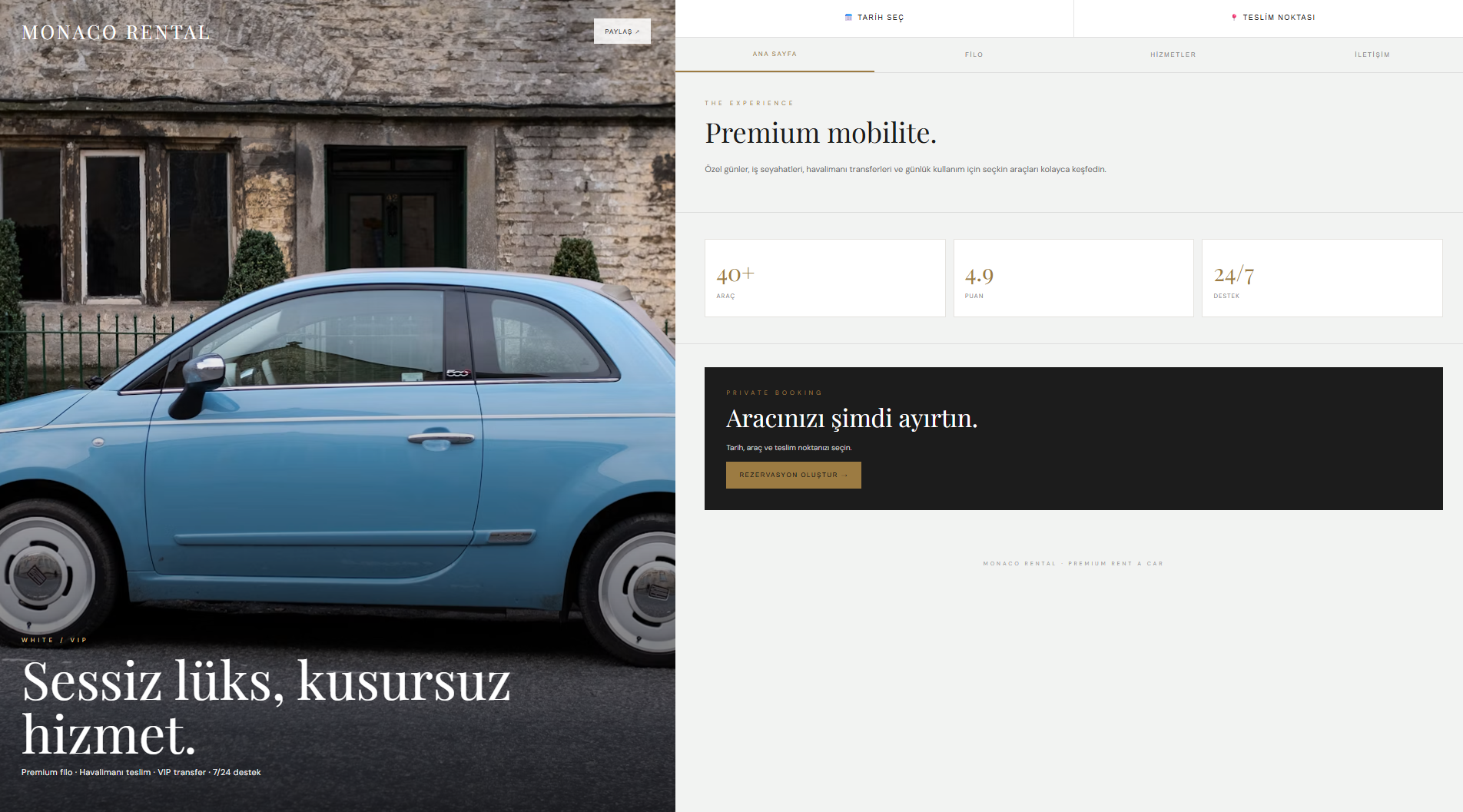Click the WHITE / VIP label
This screenshot has width=1463, height=812.
(x=55, y=640)
